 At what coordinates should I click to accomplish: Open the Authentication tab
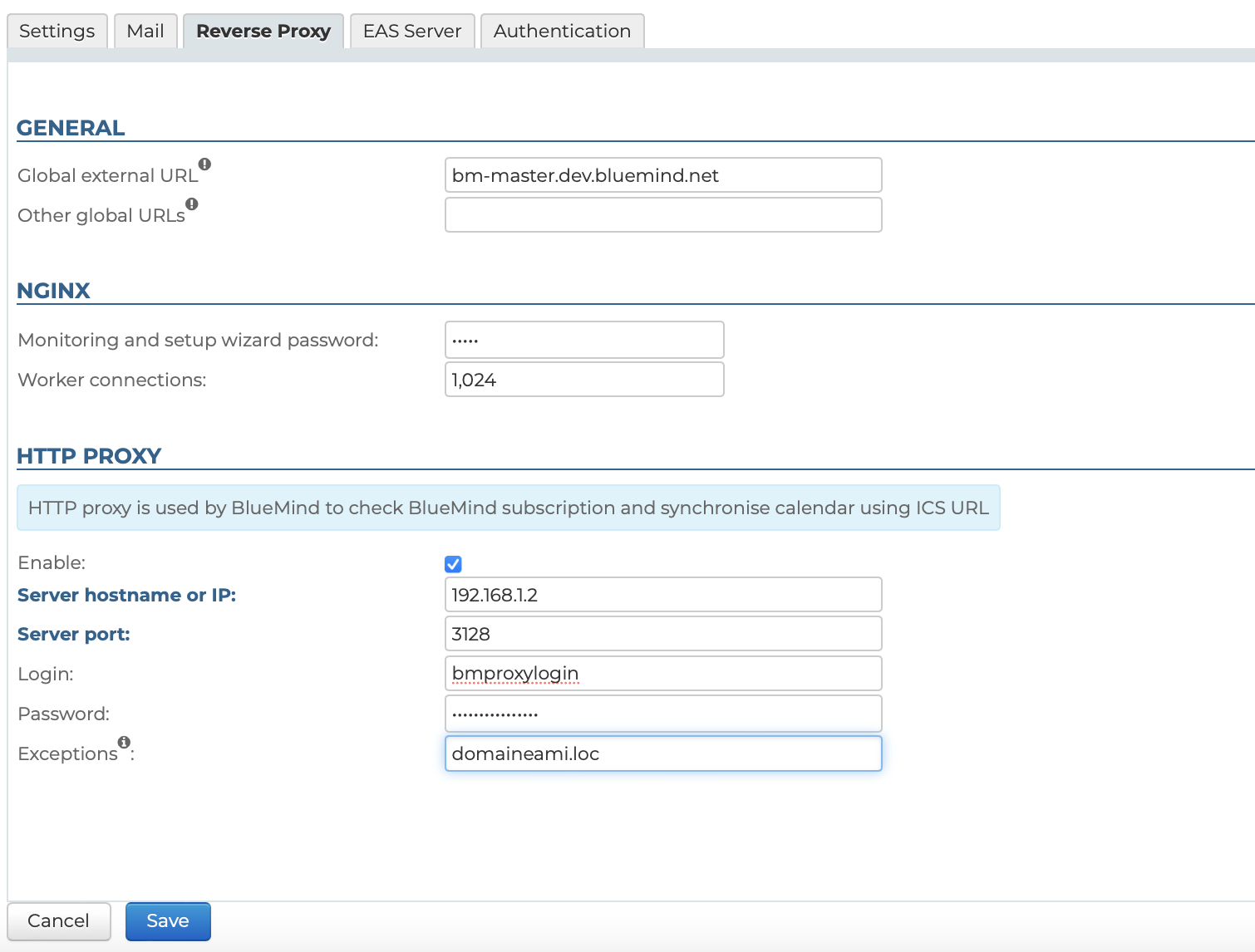[x=562, y=32]
